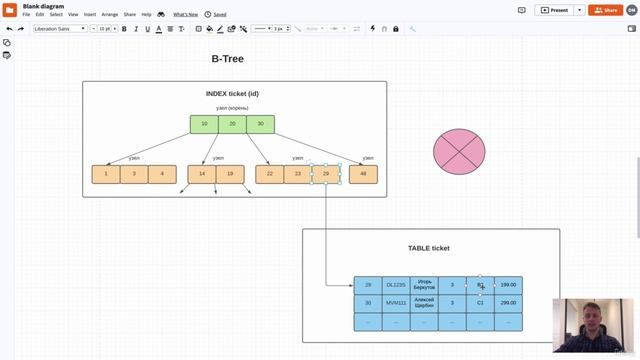This screenshot has width=640, height=360.
Task: Click the swap line ends icon
Action: click(357, 29)
